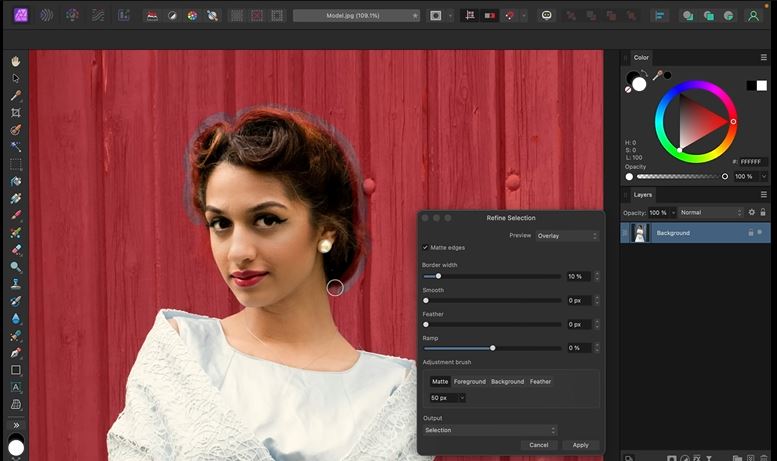Click the Assistant speech-bubble icon

point(547,15)
